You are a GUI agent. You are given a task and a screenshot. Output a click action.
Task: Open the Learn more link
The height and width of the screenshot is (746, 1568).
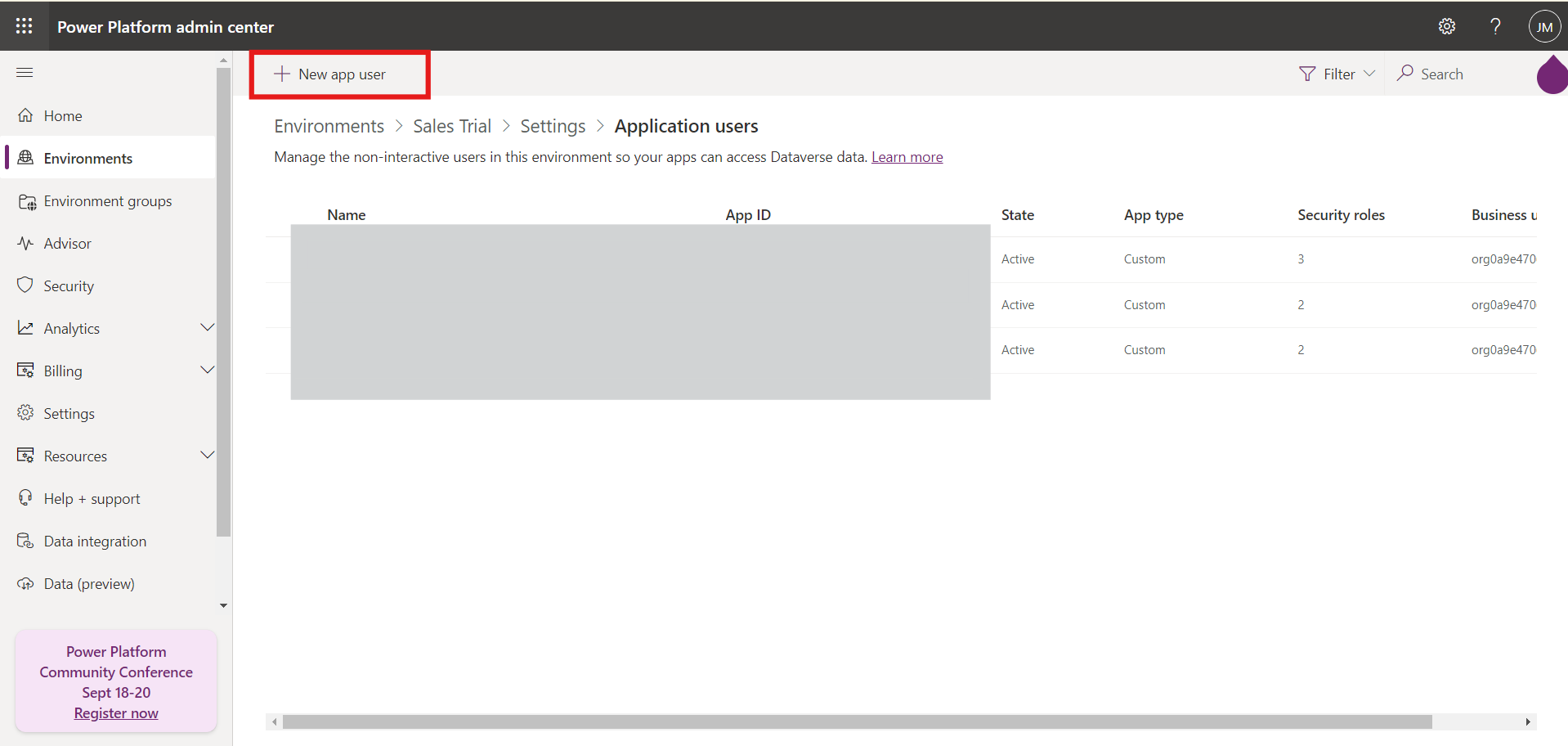[x=907, y=157]
